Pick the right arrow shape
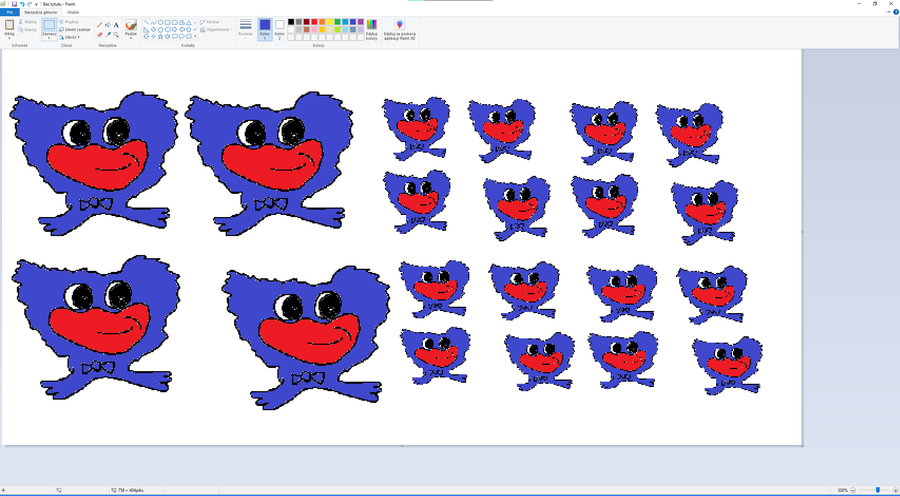Viewport: 900px width, 496px height. tap(174, 29)
